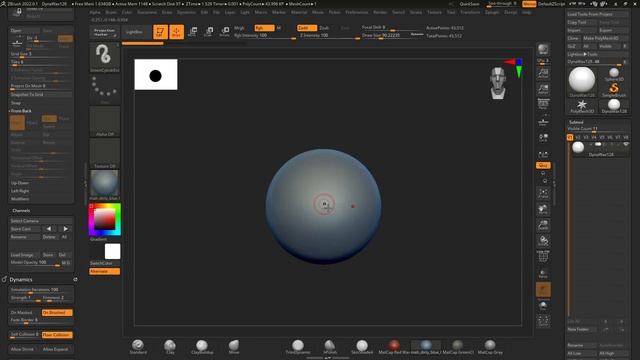The width and height of the screenshot is (640, 360).
Task: Toggle the Zadd button
Action: pos(307,28)
